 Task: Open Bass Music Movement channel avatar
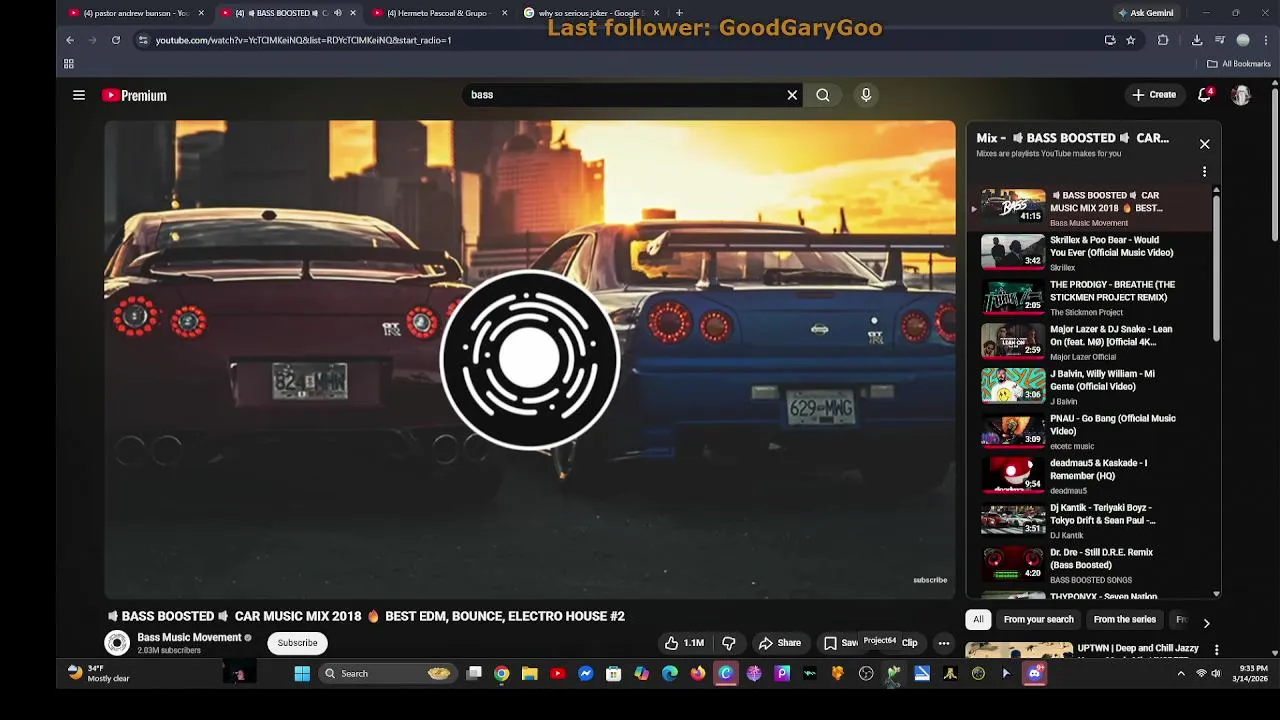[118, 643]
